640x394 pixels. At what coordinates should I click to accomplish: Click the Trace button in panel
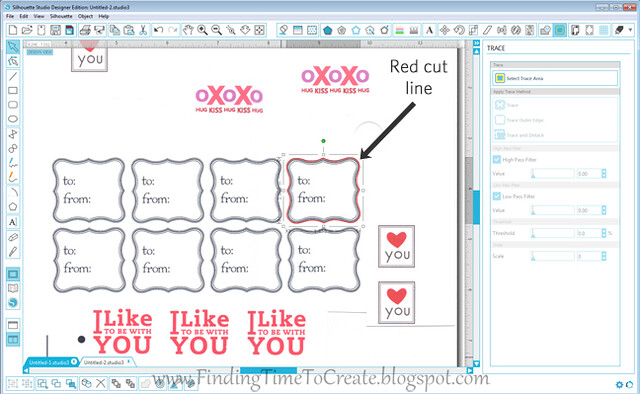[x=507, y=105]
